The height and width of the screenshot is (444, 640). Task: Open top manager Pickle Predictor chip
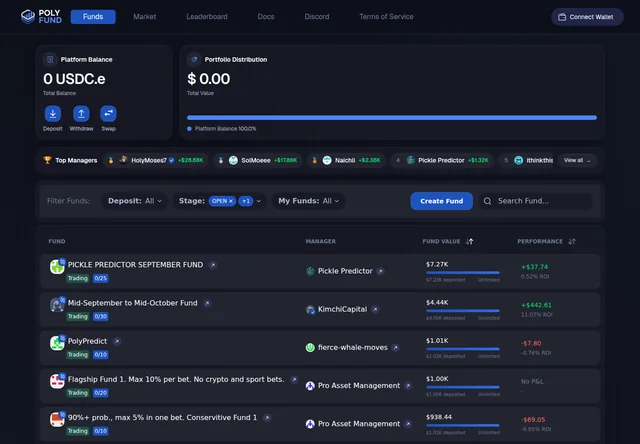(442, 160)
